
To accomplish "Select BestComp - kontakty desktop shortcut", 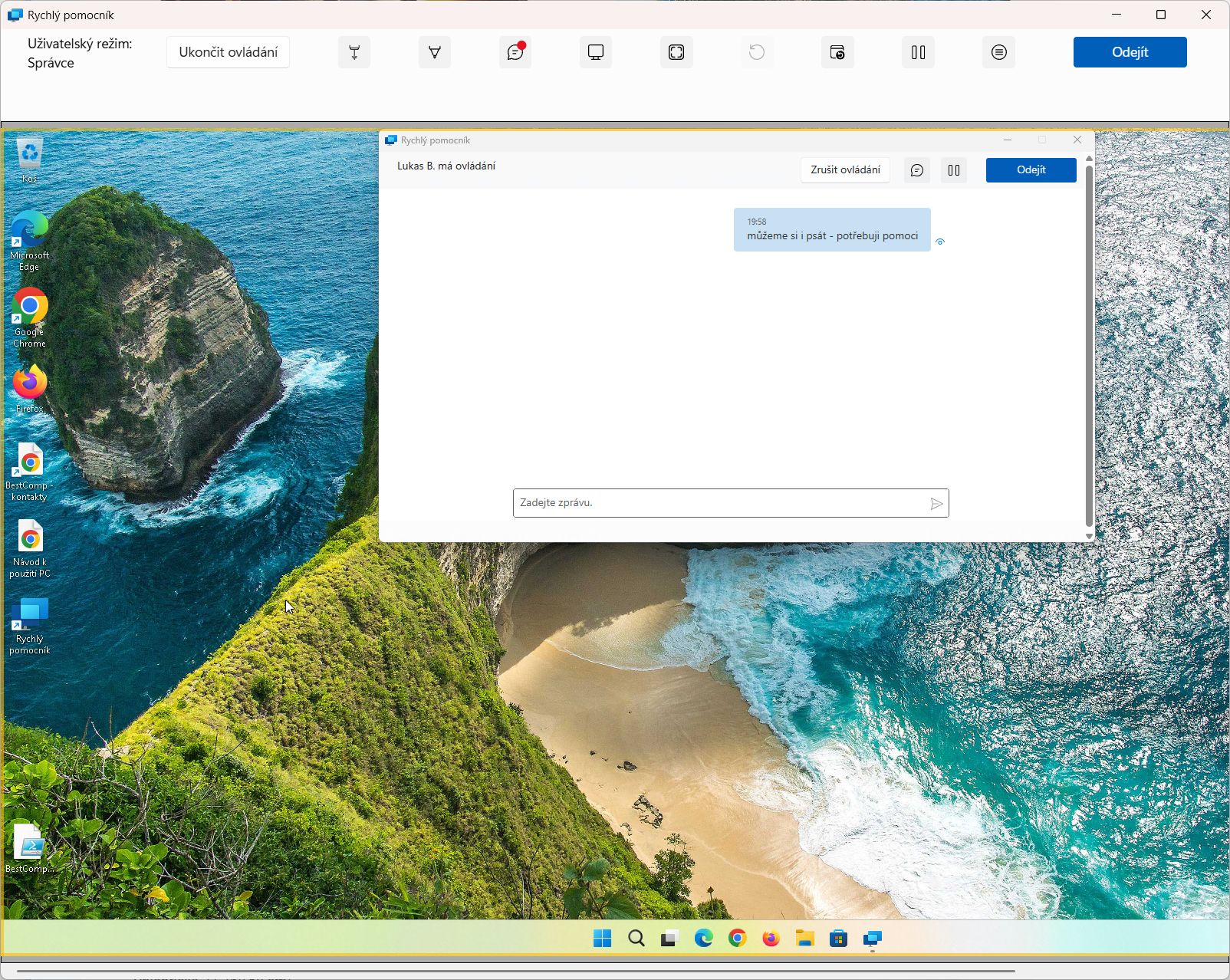I will click(x=29, y=472).
